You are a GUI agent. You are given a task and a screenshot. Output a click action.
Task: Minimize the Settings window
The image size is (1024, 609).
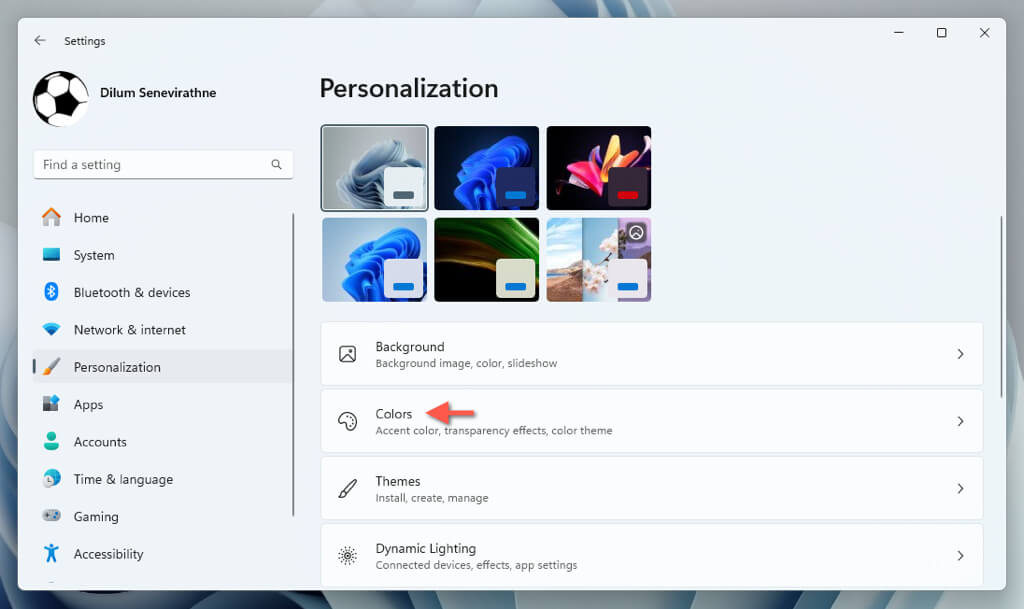click(x=899, y=33)
